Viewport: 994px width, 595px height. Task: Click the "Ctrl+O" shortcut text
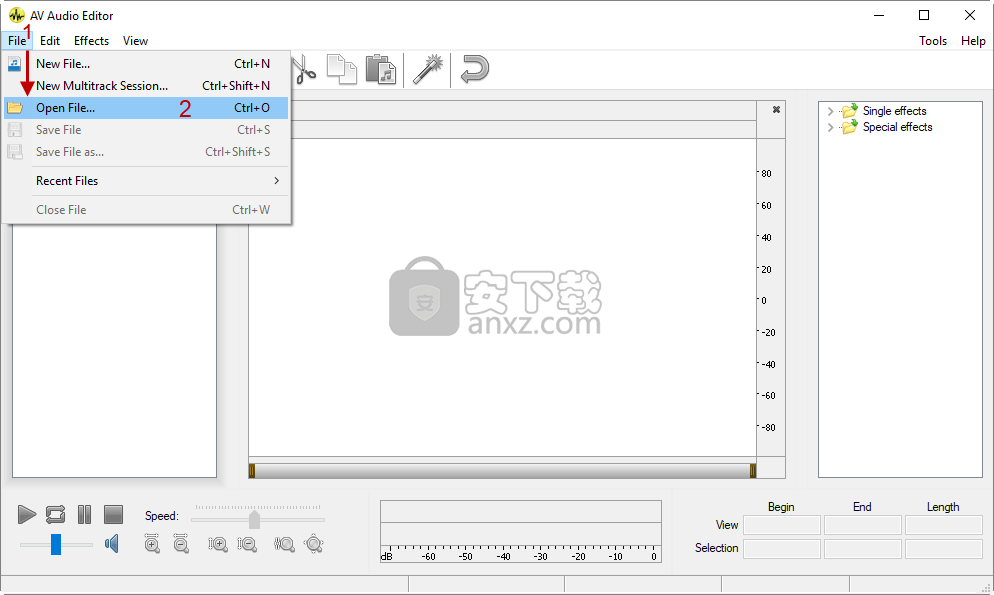point(252,108)
